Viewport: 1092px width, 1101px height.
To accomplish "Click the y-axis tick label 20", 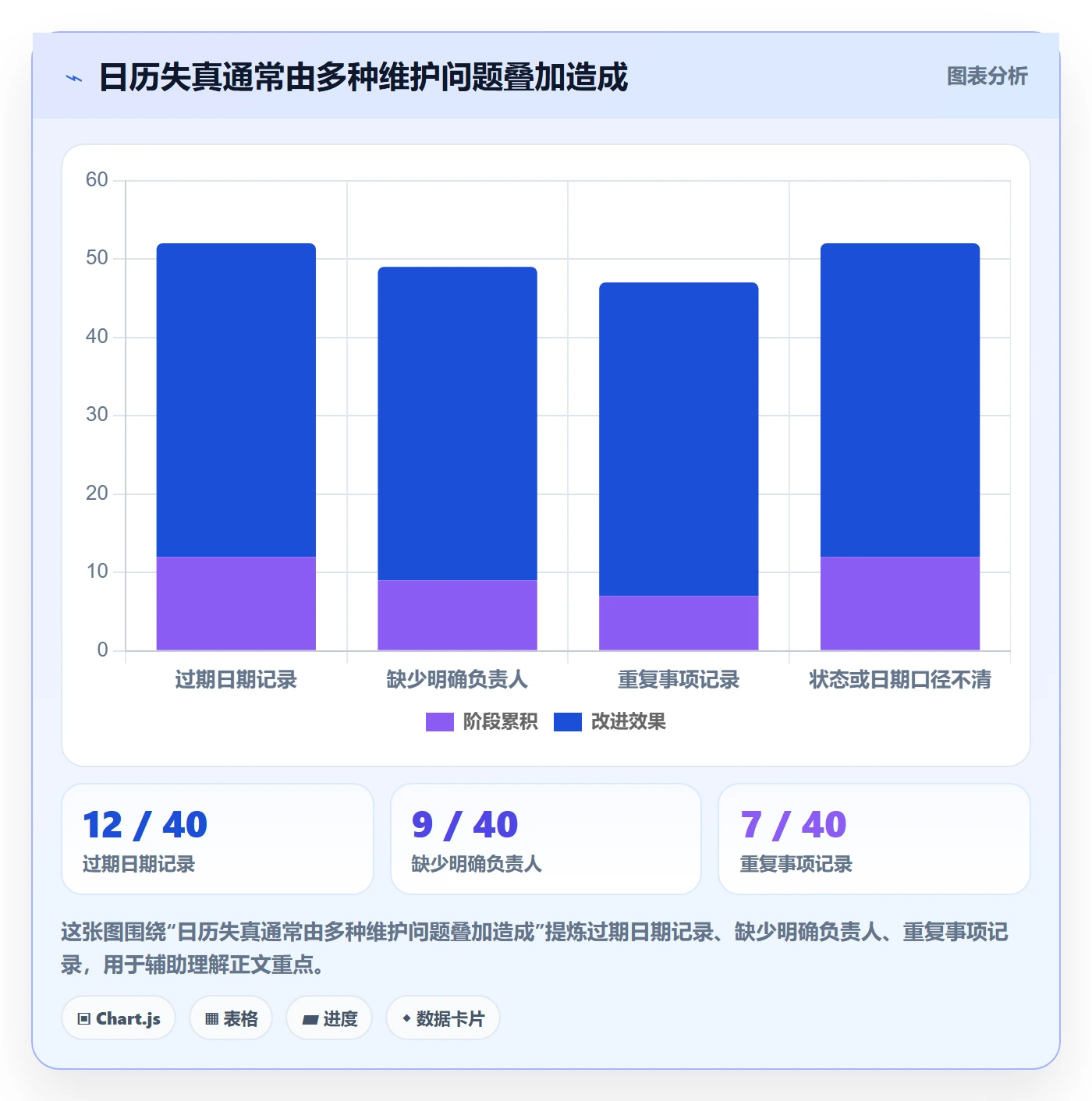I will 97,494.
